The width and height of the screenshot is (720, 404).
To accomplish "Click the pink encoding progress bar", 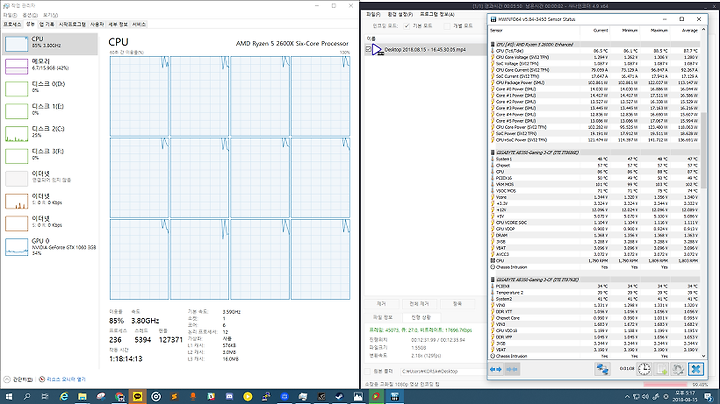I will pos(665,384).
